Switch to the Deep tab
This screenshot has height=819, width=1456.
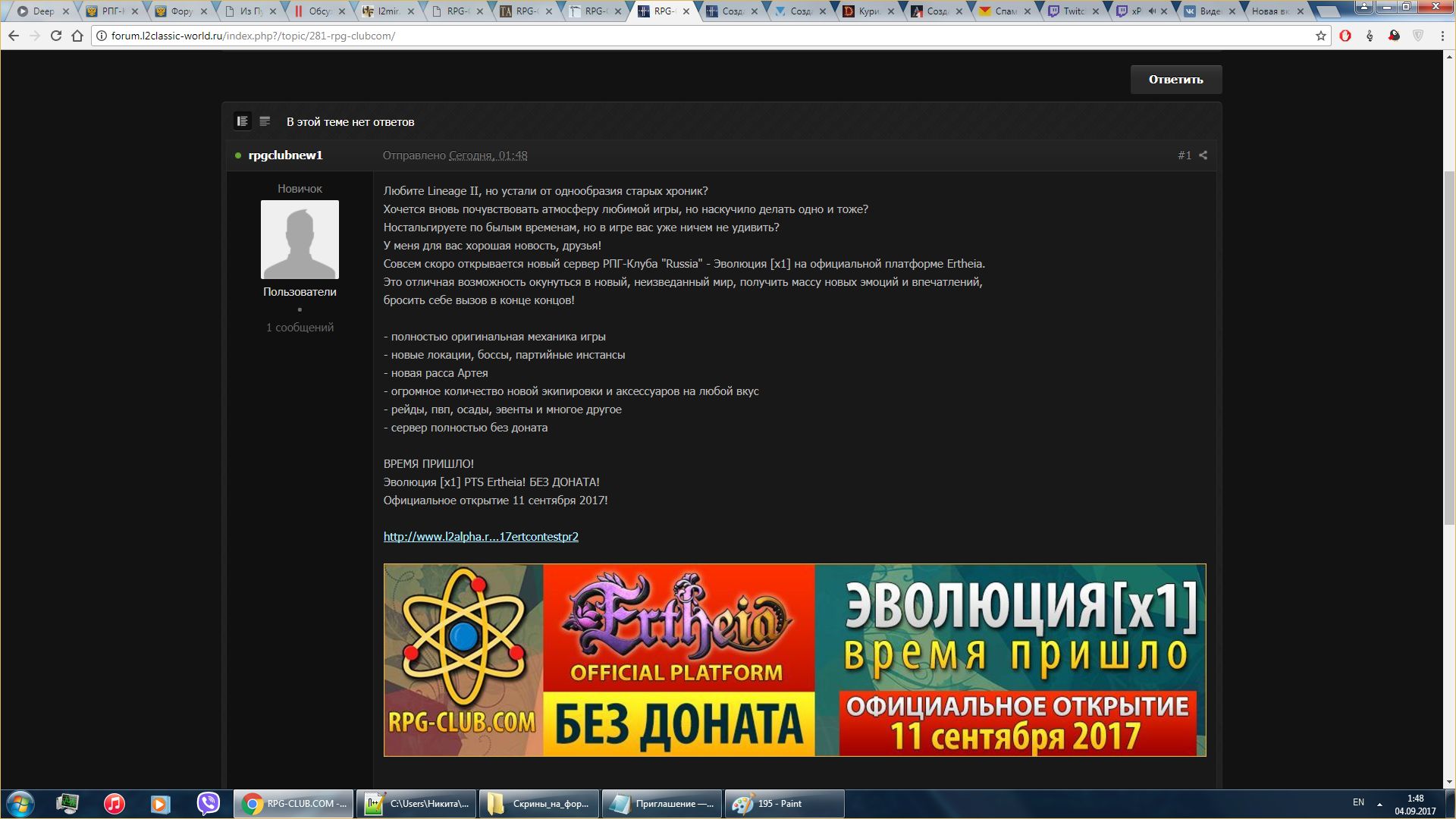(42, 11)
